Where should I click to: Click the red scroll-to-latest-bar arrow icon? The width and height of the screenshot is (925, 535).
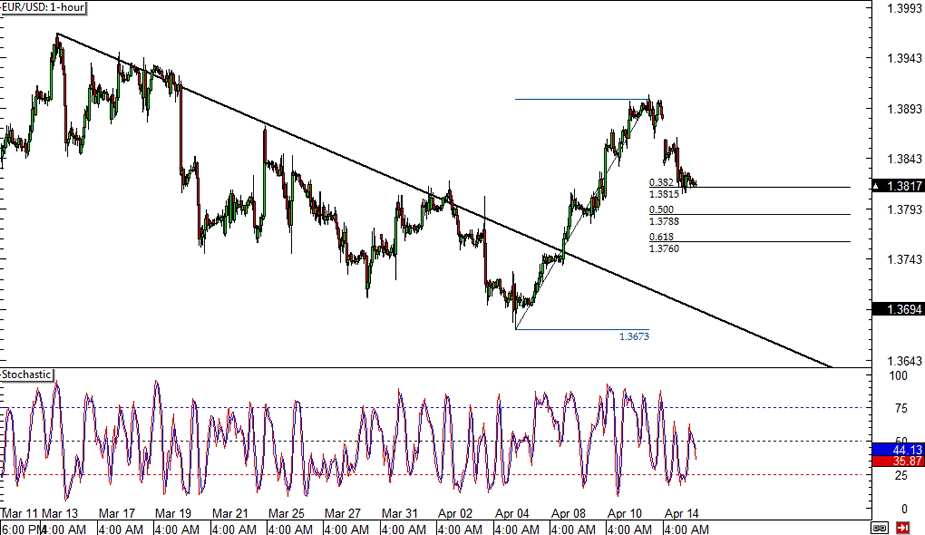click(x=903, y=527)
